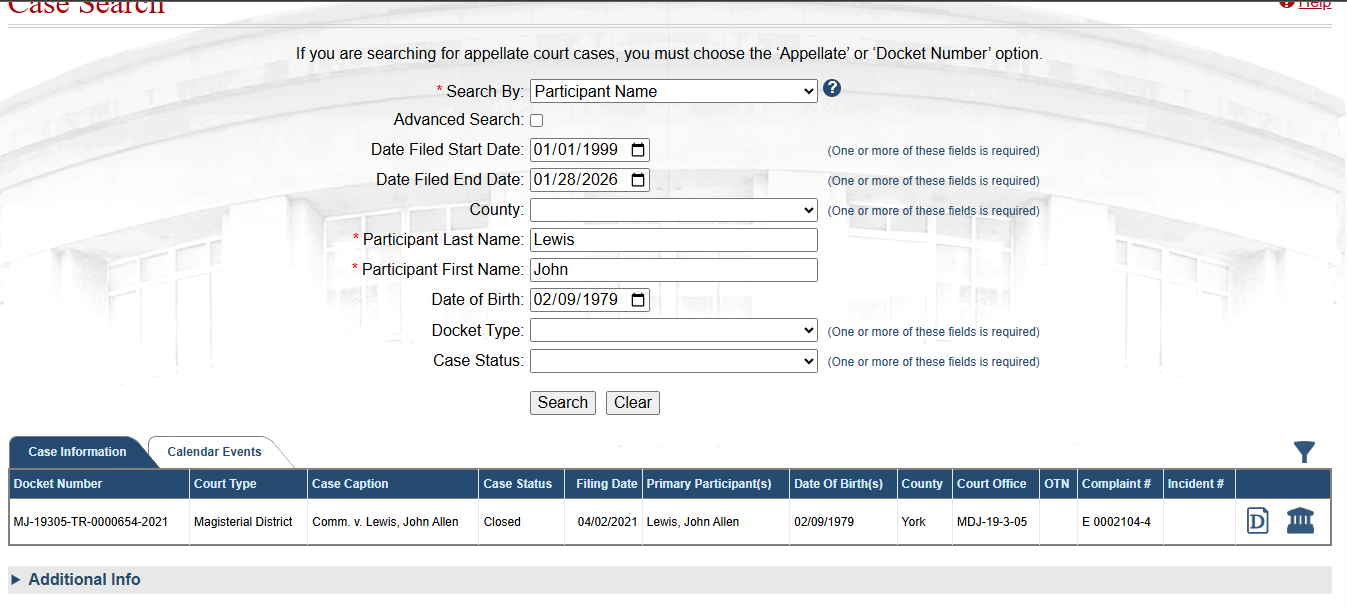The image size is (1347, 608).
Task: Click the court summary building icon
Action: click(x=1300, y=520)
